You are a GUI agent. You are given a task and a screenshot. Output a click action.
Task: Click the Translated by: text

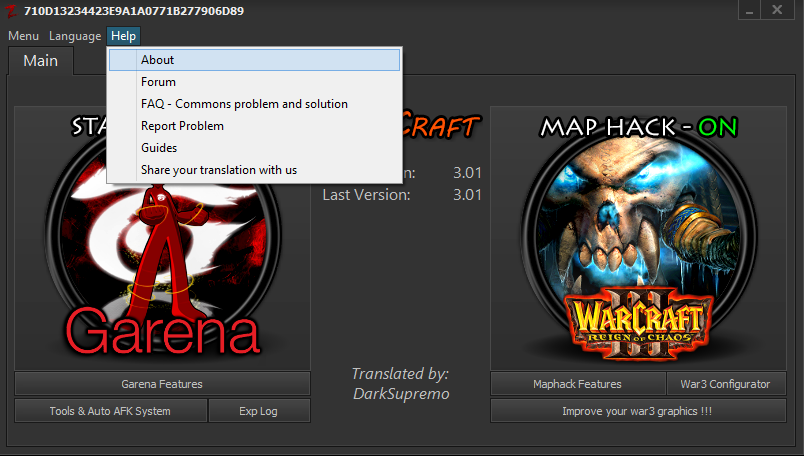(400, 374)
